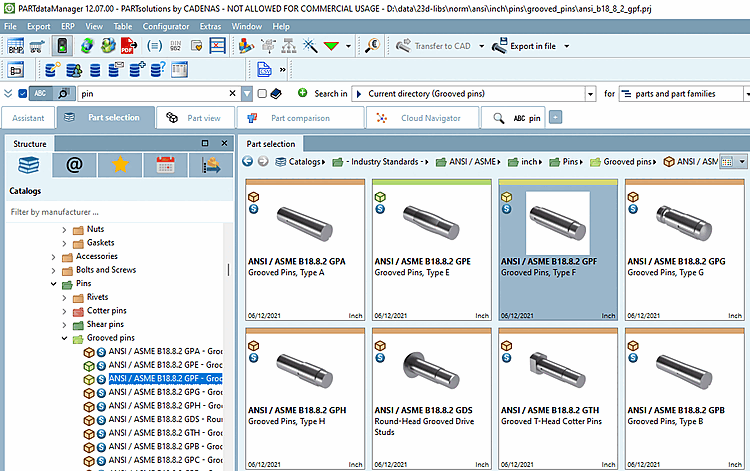Click the database with envelope icon
The width and height of the screenshot is (750, 471).
point(116,70)
